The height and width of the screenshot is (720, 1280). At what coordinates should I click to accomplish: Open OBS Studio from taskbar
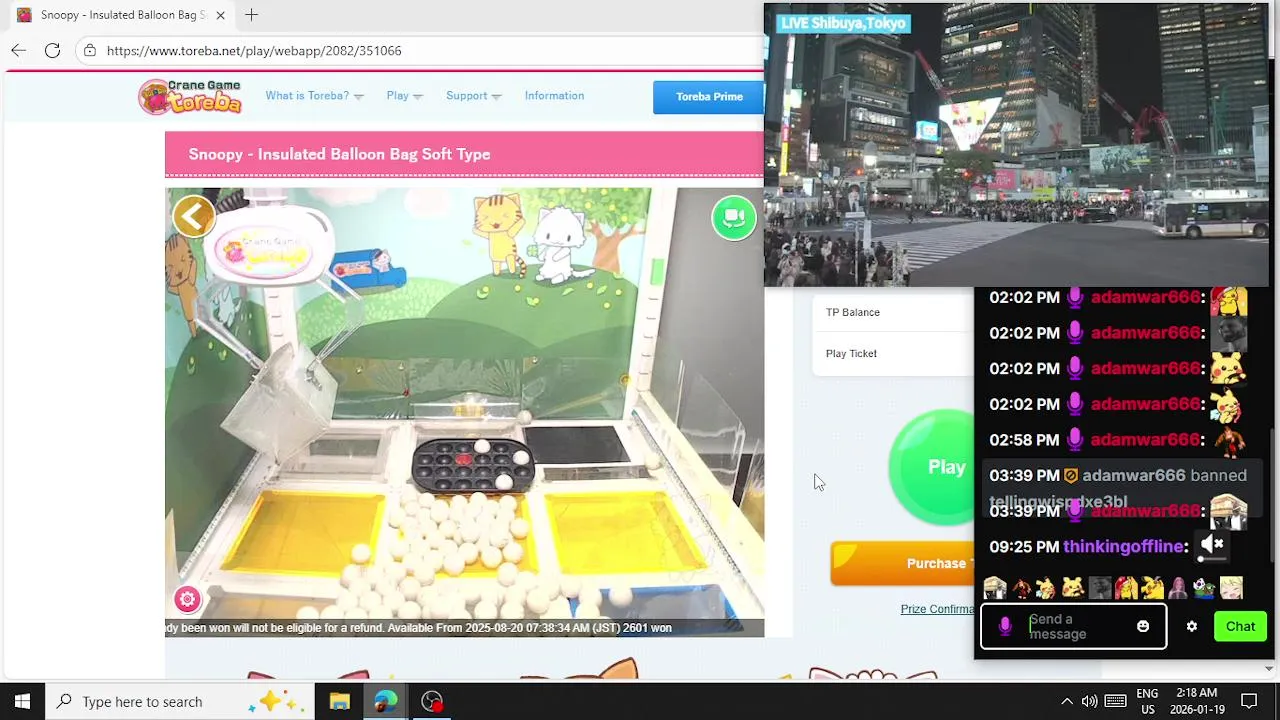pos(432,701)
